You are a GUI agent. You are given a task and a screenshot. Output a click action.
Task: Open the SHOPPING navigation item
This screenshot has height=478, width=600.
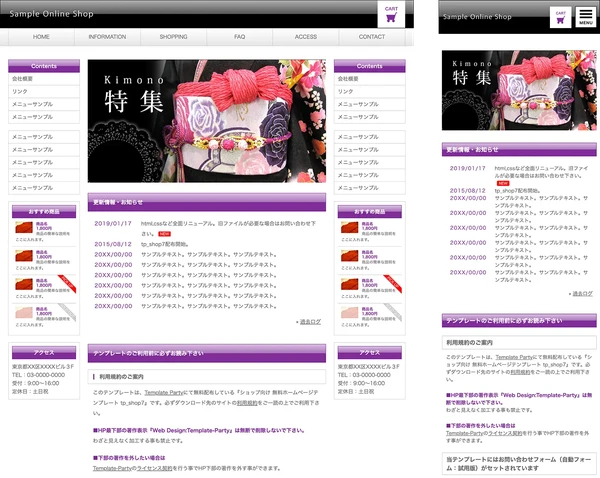[173, 37]
